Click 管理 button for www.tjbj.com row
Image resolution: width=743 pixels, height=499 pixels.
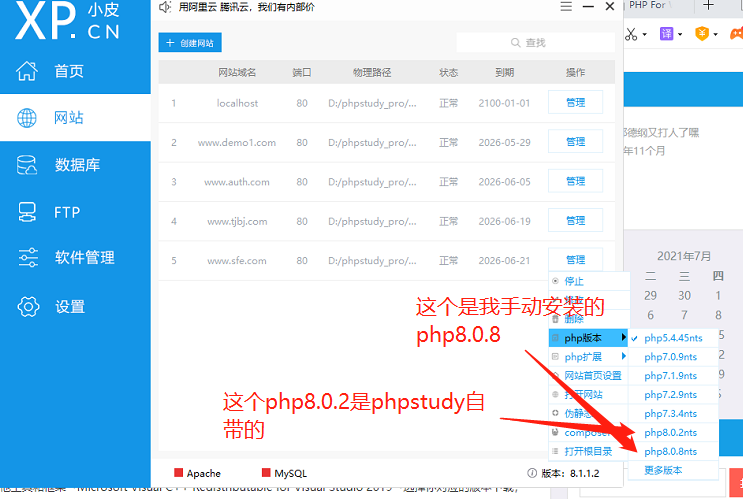pyautogui.click(x=575, y=220)
